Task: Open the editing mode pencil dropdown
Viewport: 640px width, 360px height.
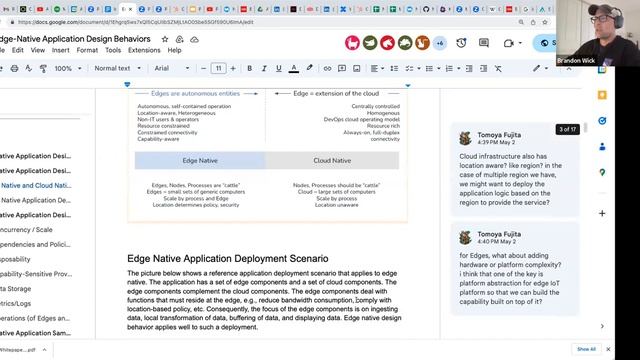Action: click(x=540, y=68)
